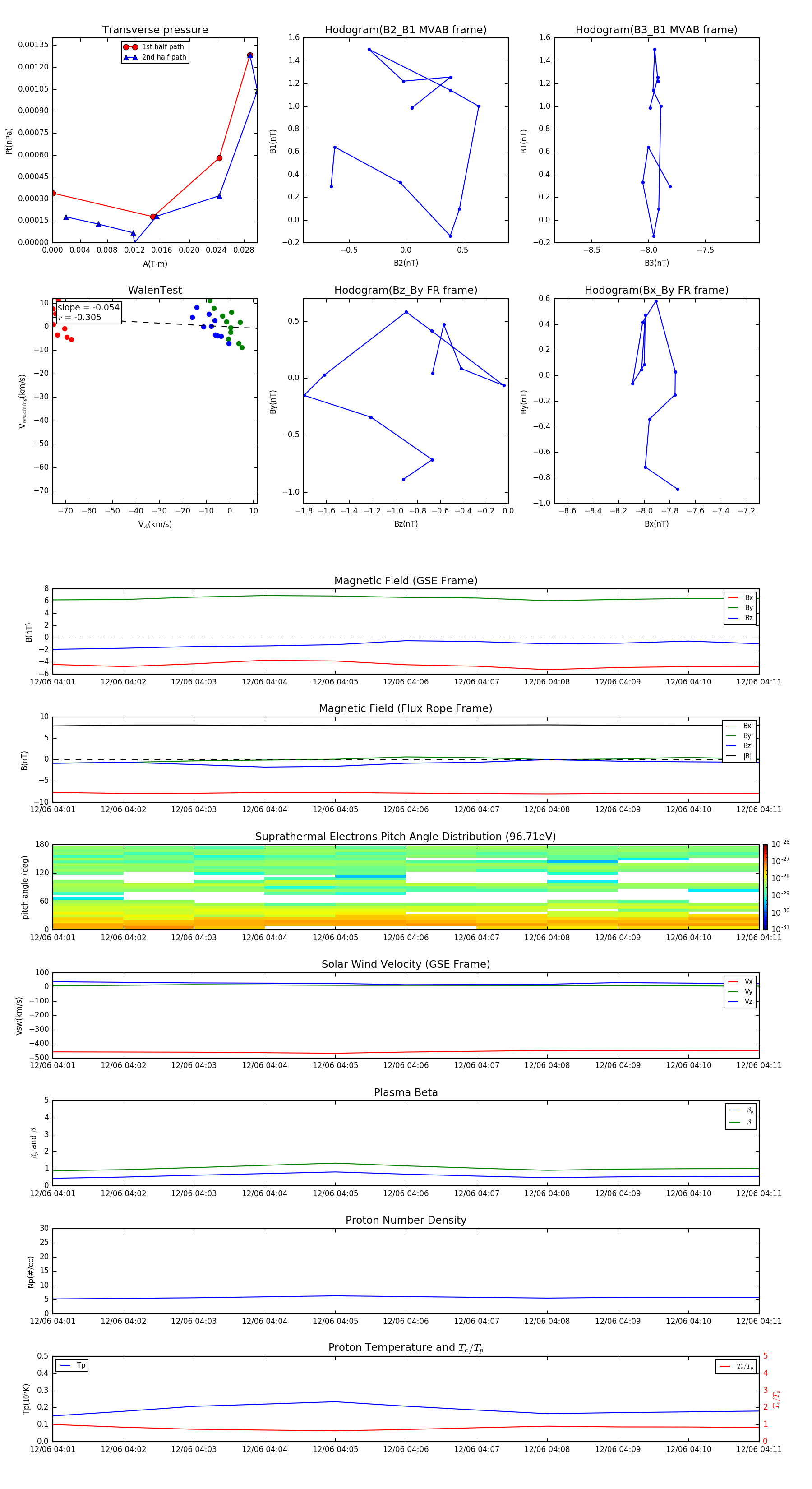Click the "A(T·m)" x-axis label
Image resolution: width=812 pixels, height=1489 pixels.
click(x=155, y=264)
